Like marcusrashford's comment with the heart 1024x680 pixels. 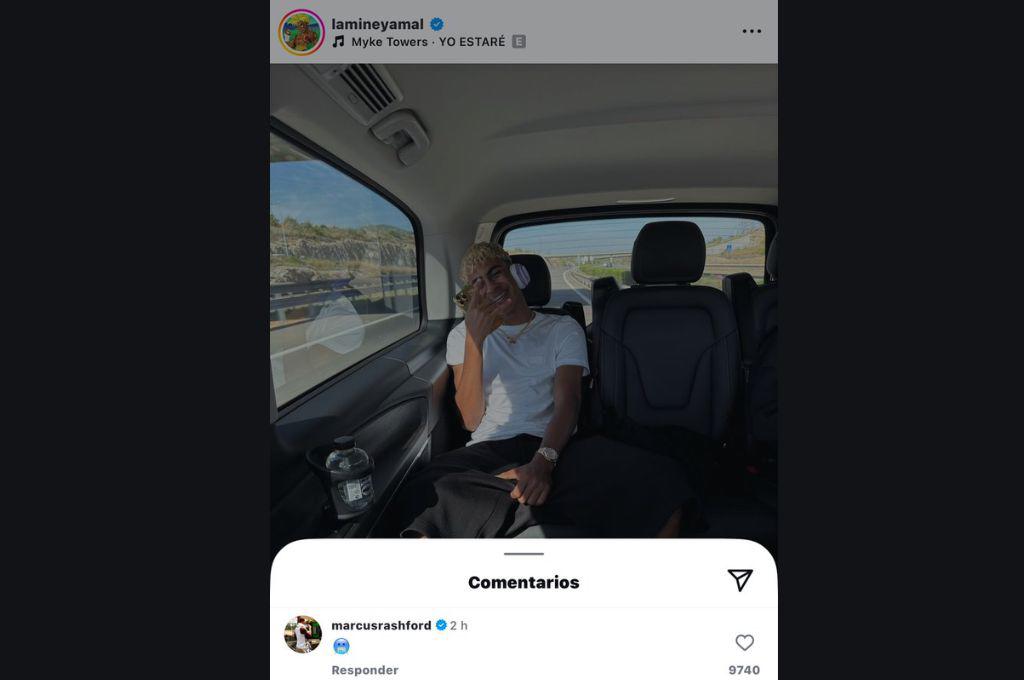[744, 643]
